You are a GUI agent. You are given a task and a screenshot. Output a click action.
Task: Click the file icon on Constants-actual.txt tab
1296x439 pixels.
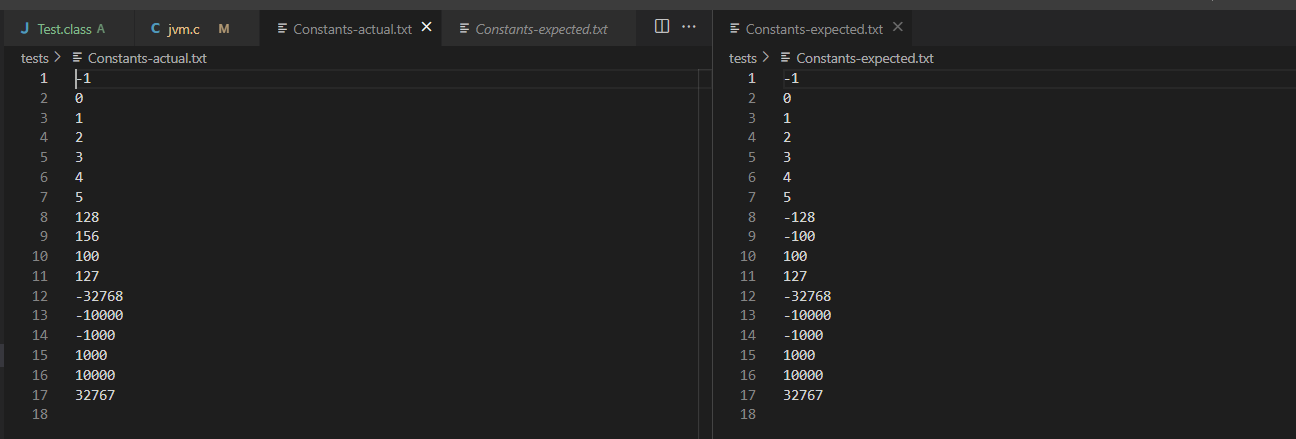tap(282, 29)
